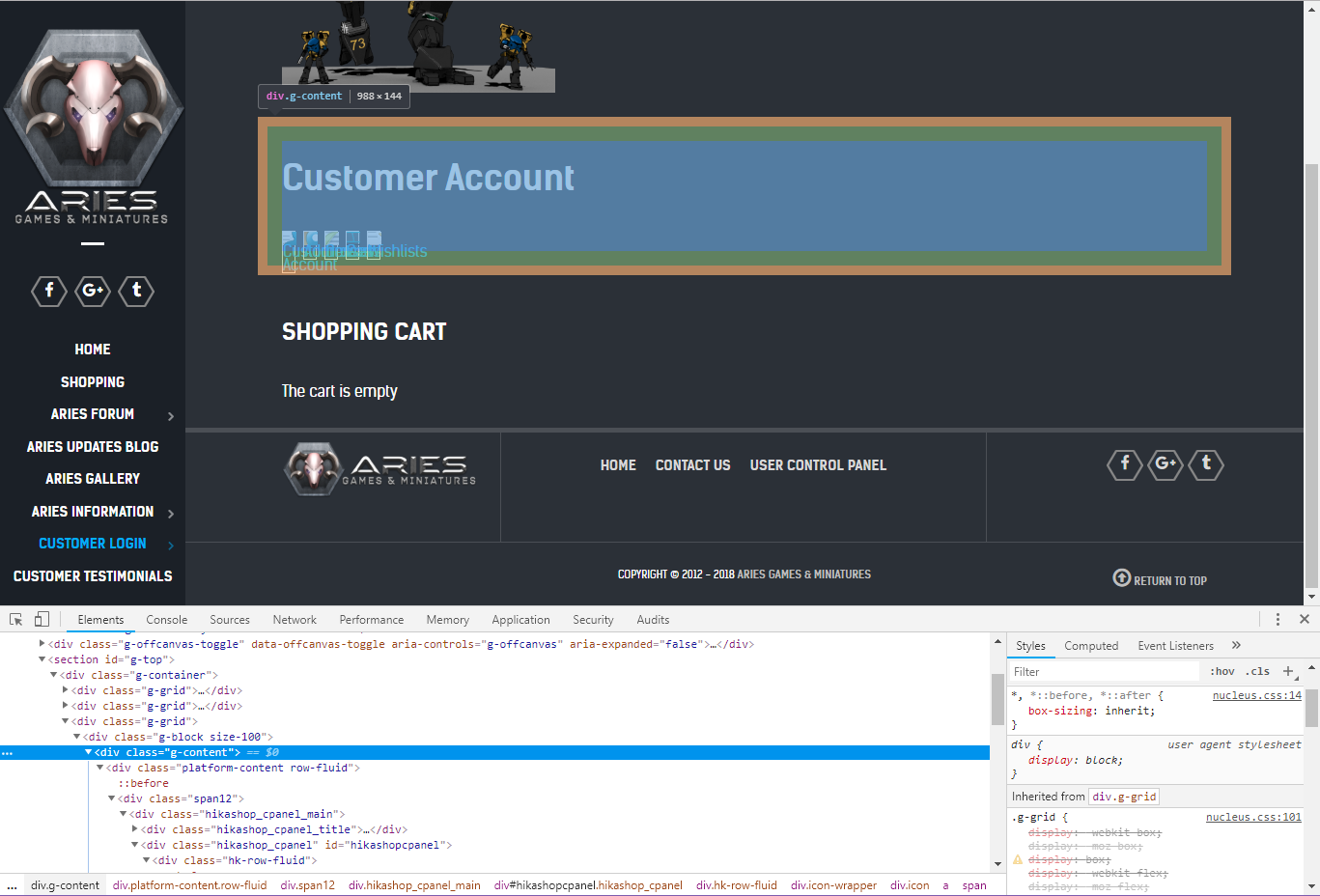The height and width of the screenshot is (896, 1320).
Task: Activate the inspect element picker icon
Action: click(15, 620)
